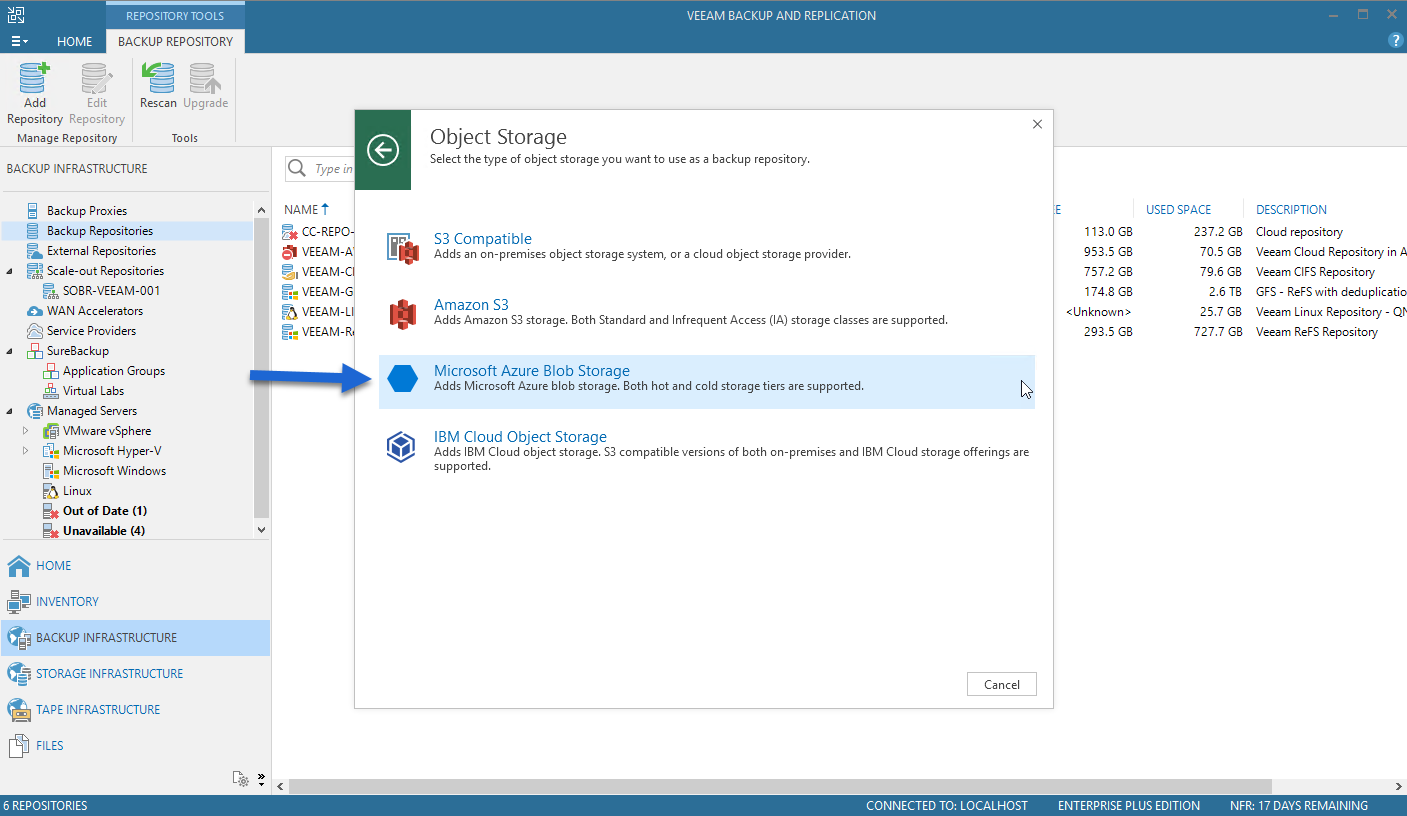The width and height of the screenshot is (1407, 816).
Task: Go back using the green arrow button
Action: [383, 151]
